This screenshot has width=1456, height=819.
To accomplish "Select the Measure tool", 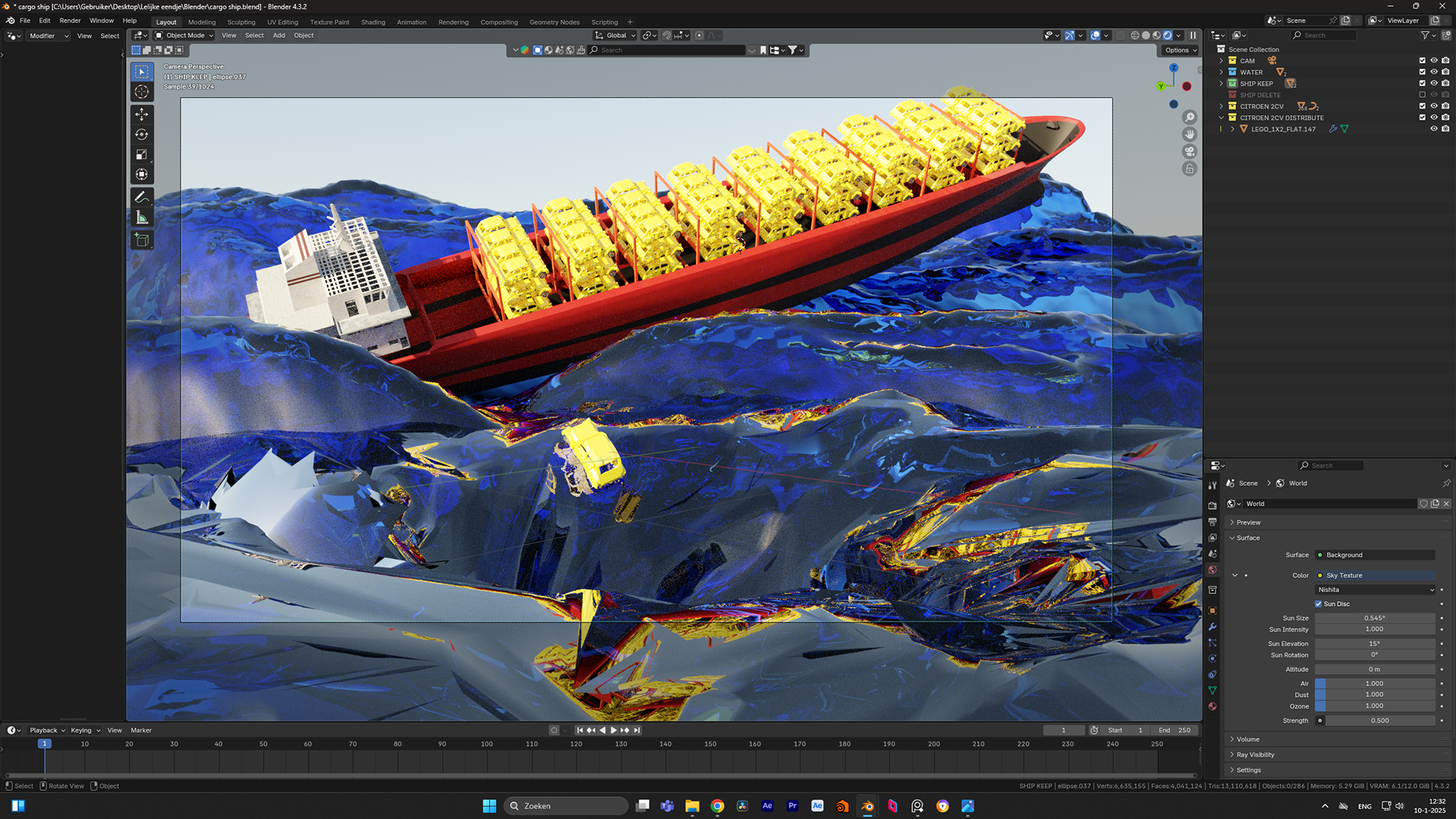I will tap(142, 218).
